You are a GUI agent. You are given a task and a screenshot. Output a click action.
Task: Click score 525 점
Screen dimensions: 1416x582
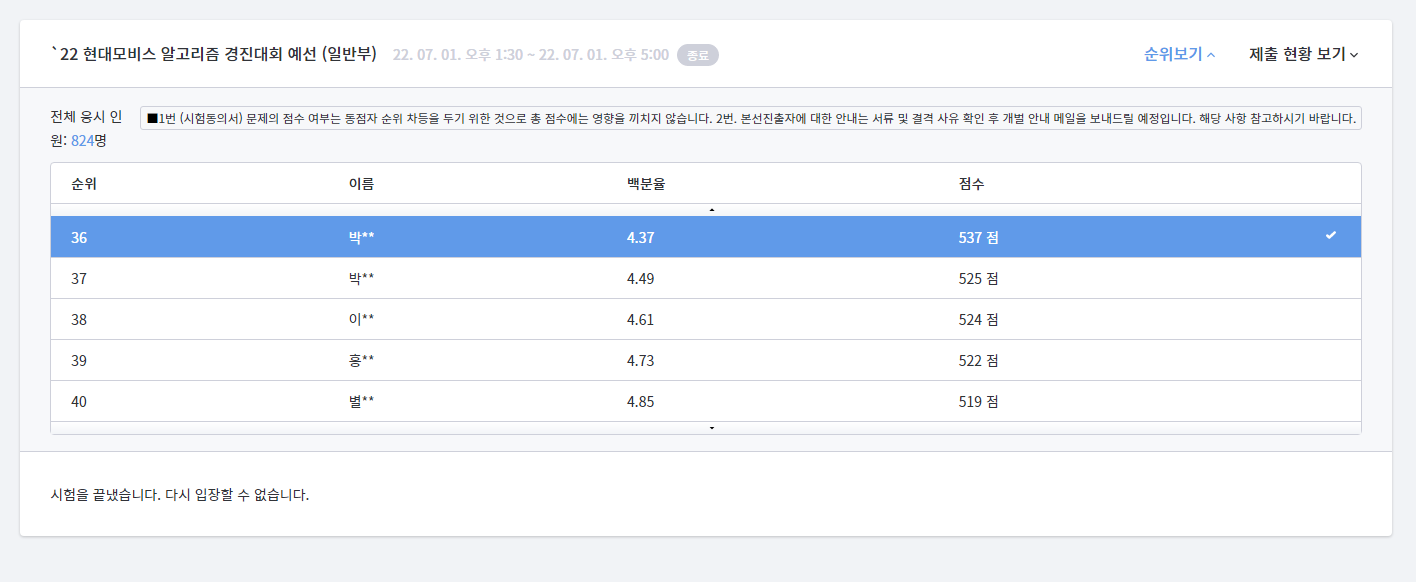tap(978, 279)
